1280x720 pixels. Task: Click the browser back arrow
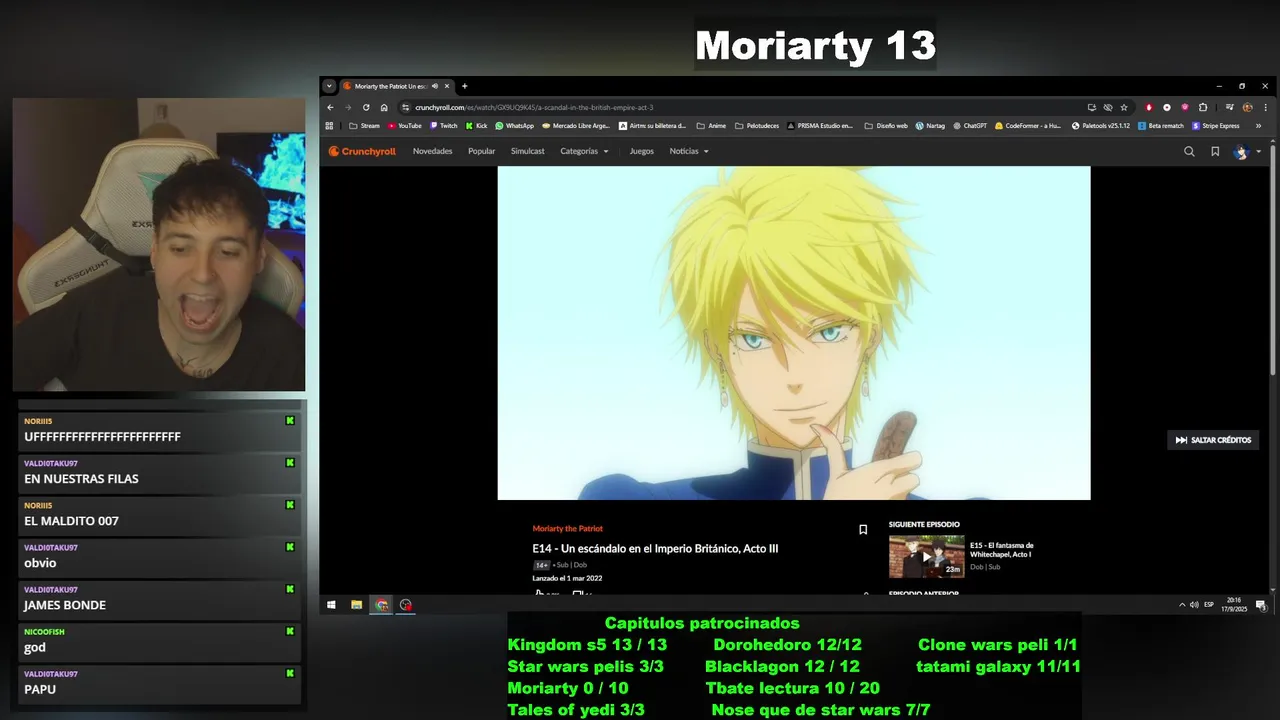330,107
